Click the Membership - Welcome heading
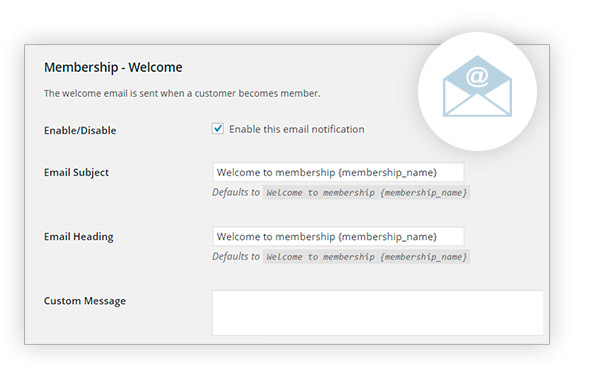602x387 pixels. [113, 68]
